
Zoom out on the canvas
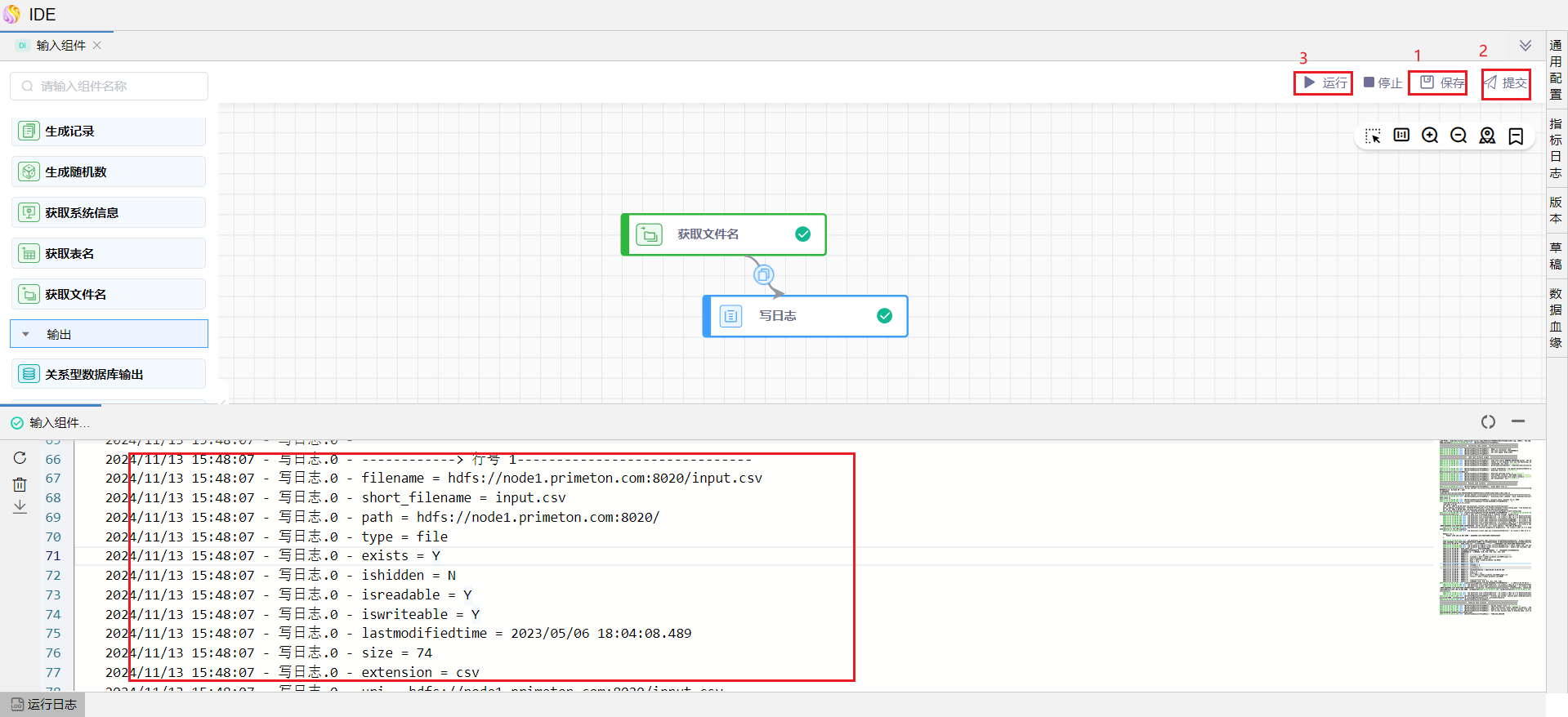[x=1459, y=136]
